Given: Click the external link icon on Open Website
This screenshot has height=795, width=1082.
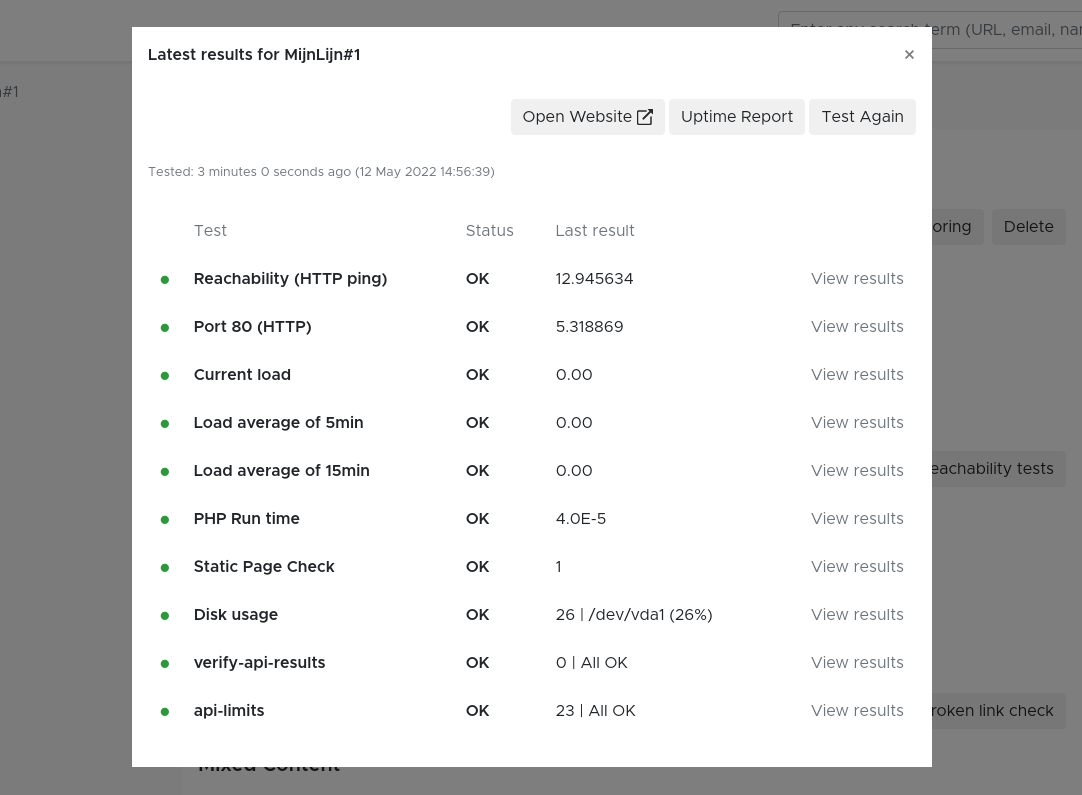Looking at the screenshot, I should click(645, 117).
